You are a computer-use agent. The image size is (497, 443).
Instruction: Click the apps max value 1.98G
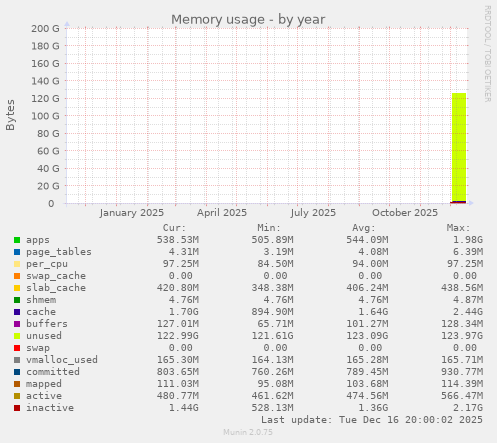click(x=468, y=240)
